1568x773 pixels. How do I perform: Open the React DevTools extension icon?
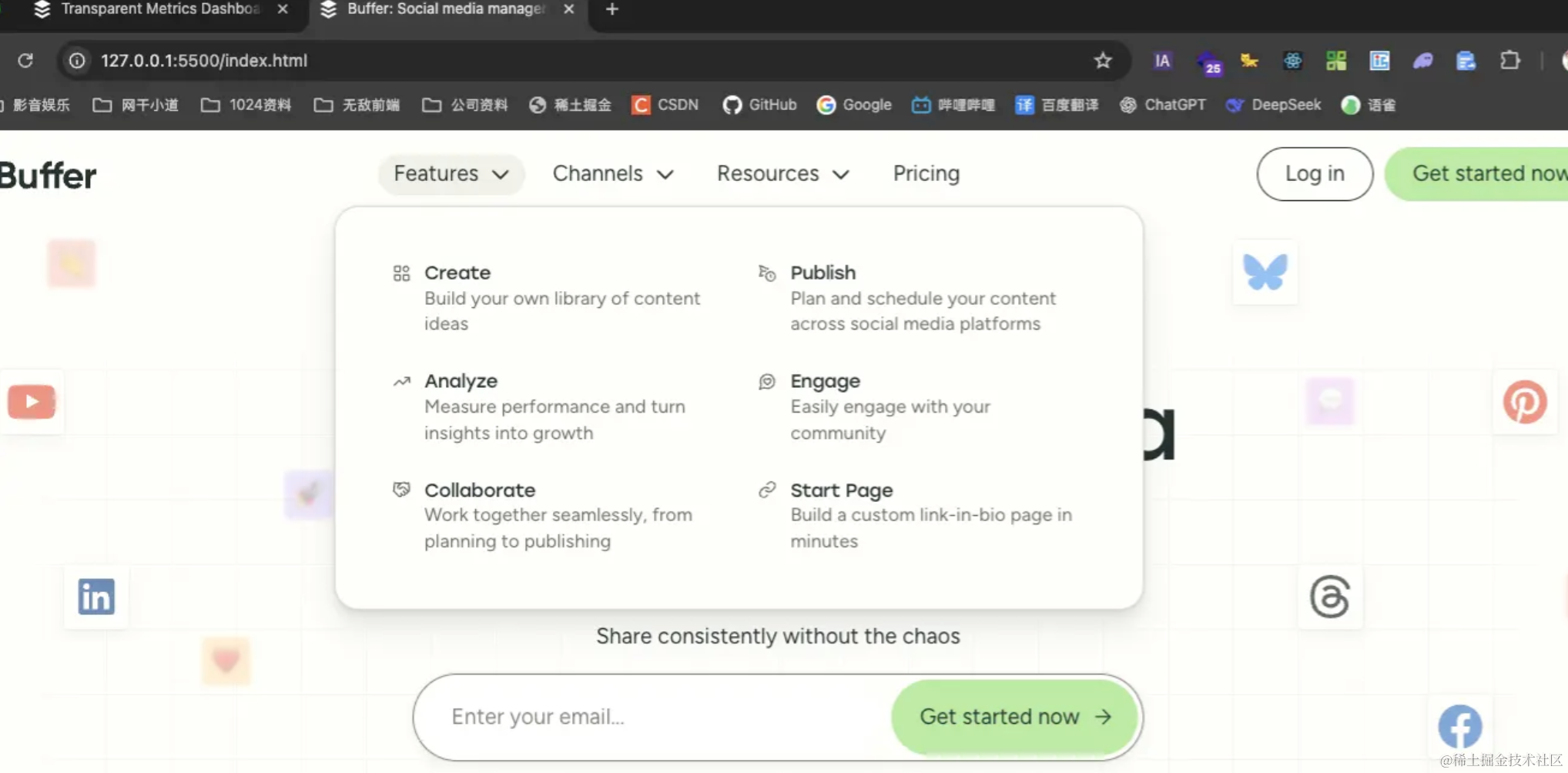[x=1292, y=61]
